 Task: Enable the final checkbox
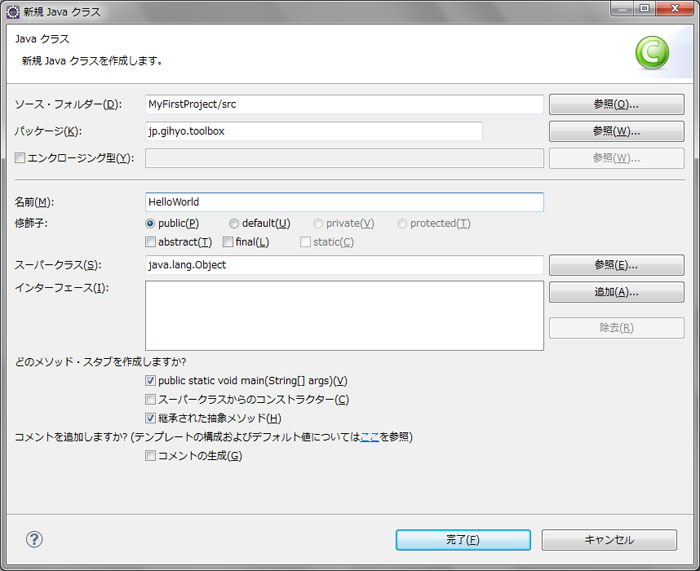pos(228,242)
